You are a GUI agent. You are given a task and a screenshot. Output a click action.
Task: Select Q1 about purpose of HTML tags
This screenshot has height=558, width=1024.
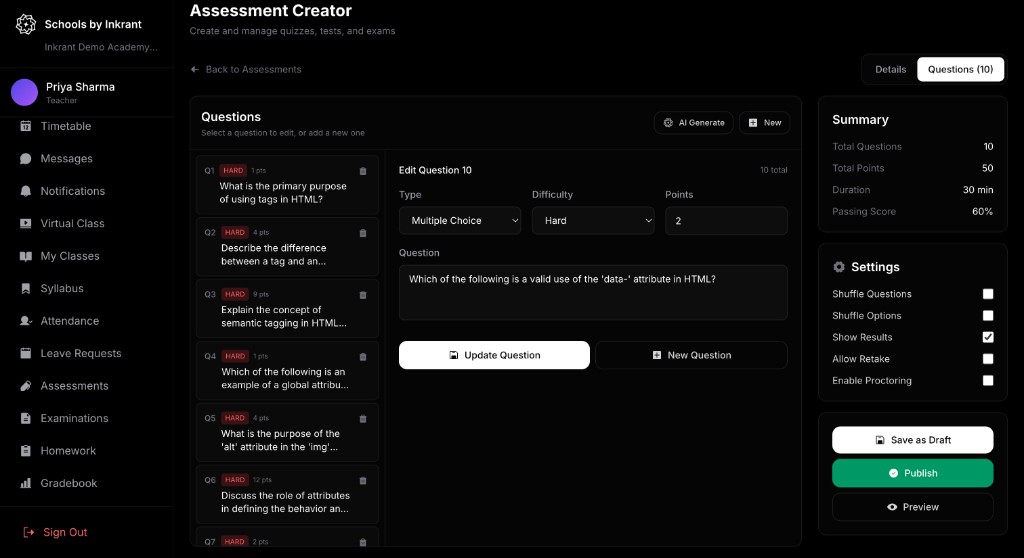[287, 186]
